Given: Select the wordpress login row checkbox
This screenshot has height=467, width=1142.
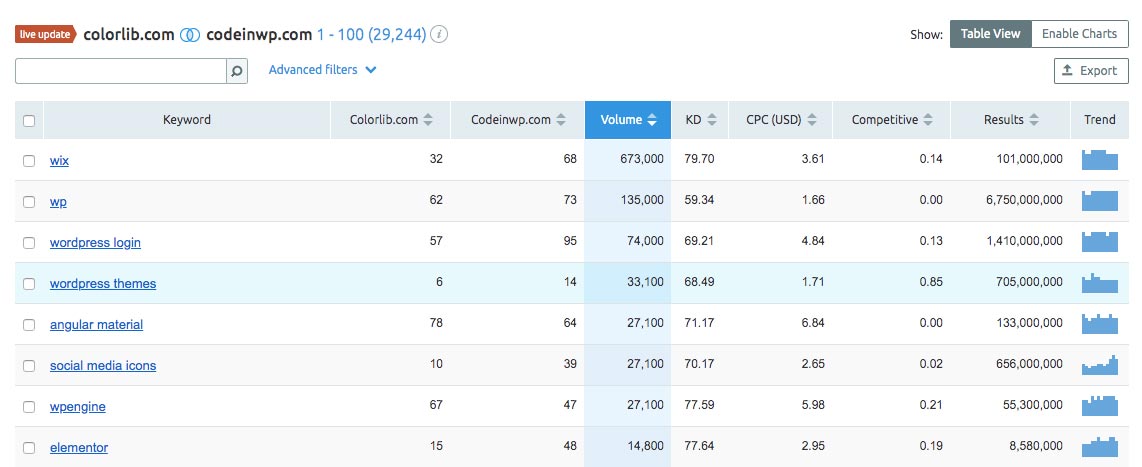Looking at the screenshot, I should click(x=29, y=243).
